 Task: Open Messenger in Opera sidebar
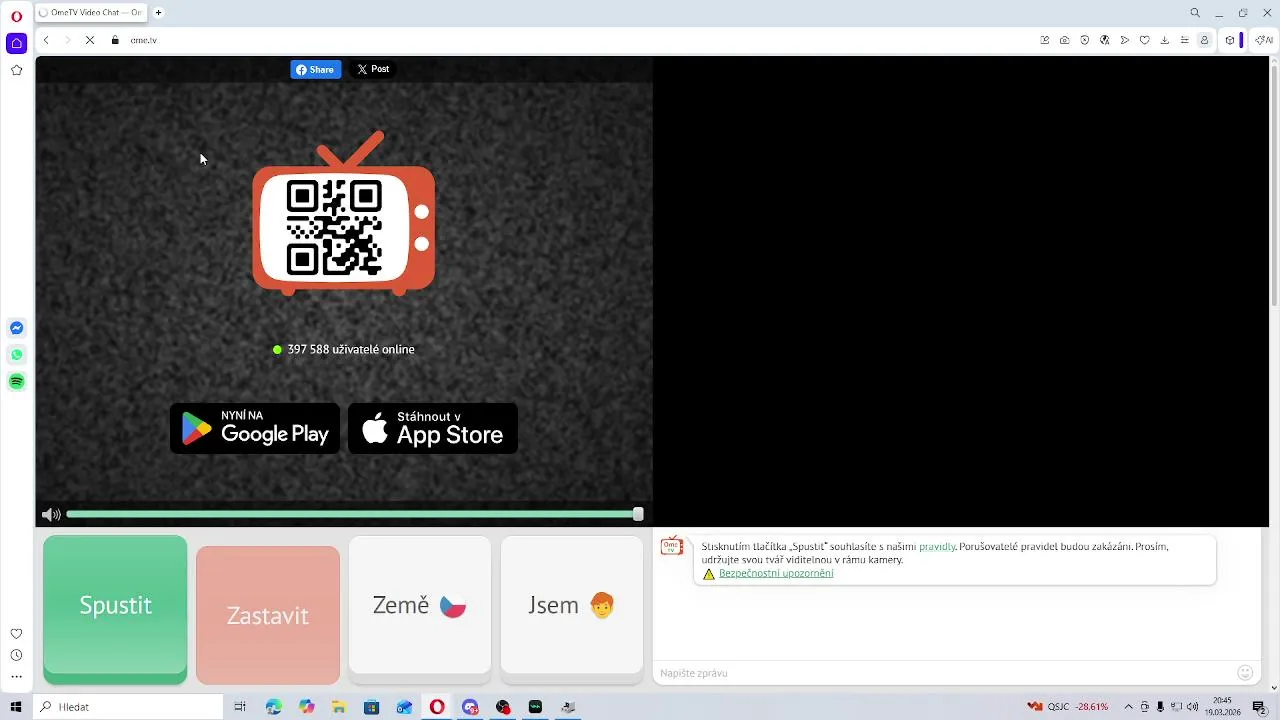click(16, 328)
